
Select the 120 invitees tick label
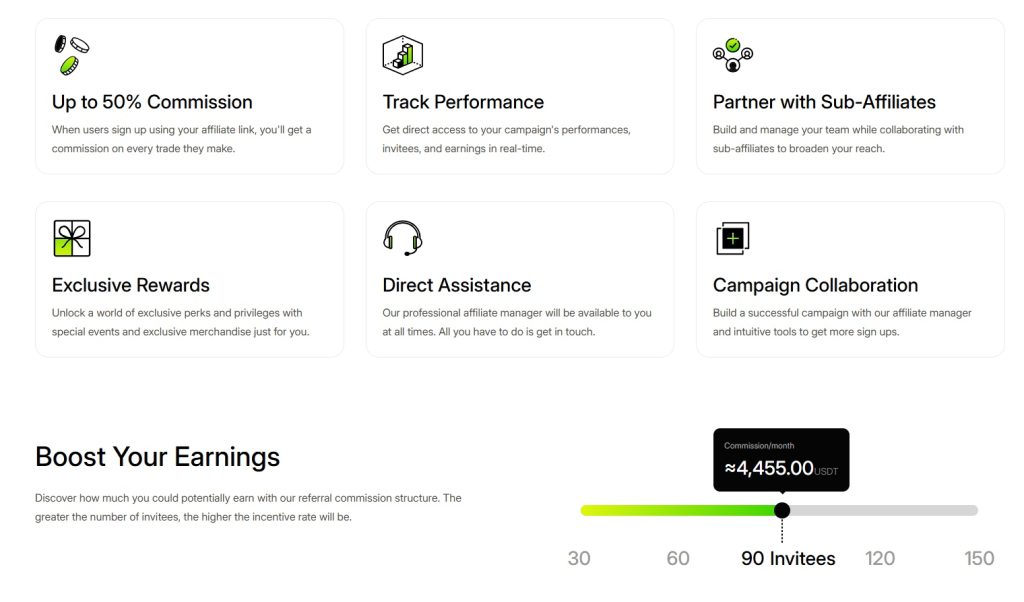(880, 558)
